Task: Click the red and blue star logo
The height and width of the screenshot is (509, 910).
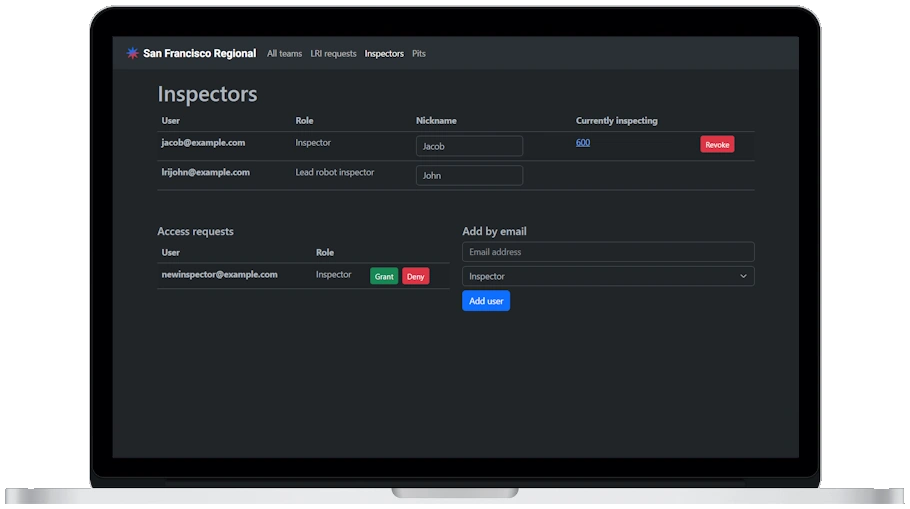Action: tap(132, 54)
